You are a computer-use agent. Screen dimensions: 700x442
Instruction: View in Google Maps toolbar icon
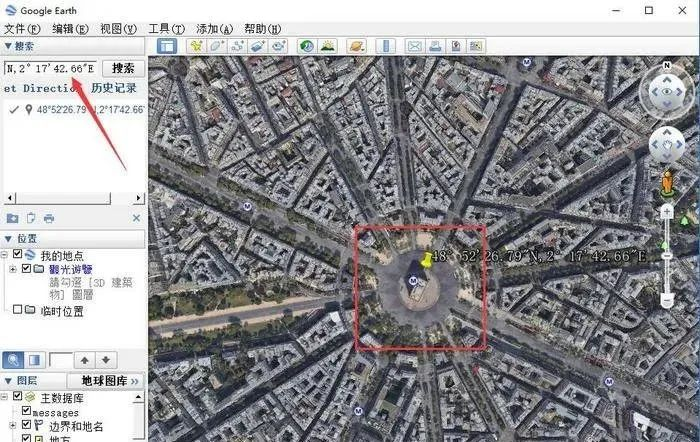pyautogui.click(x=476, y=46)
